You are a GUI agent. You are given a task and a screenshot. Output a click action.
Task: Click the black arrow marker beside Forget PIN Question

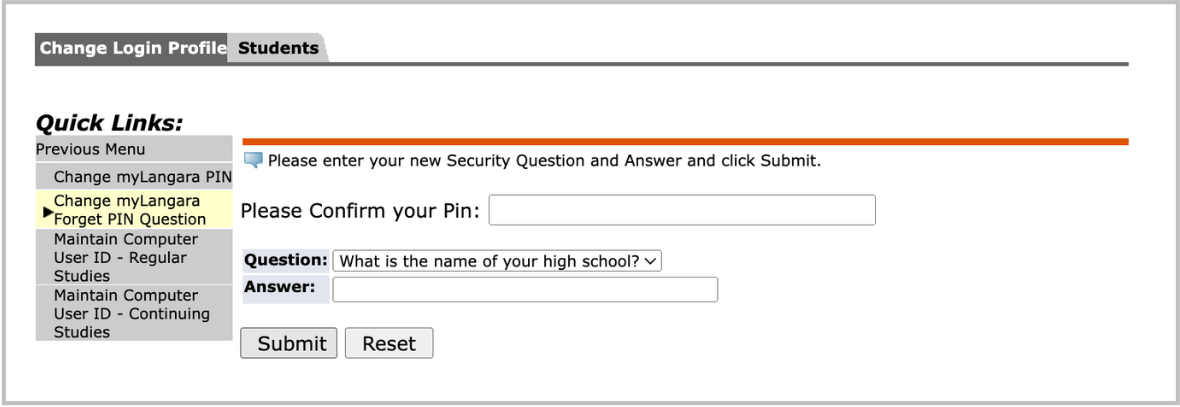(47, 211)
